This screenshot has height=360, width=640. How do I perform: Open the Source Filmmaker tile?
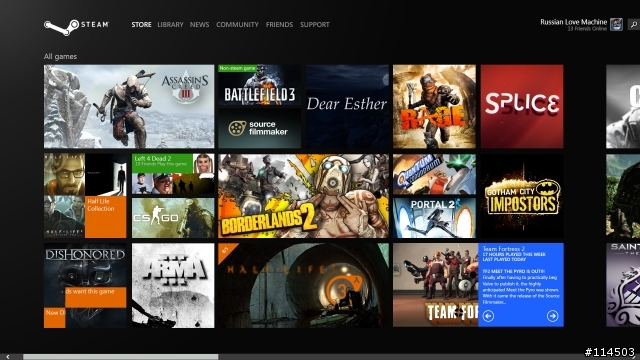click(259, 128)
